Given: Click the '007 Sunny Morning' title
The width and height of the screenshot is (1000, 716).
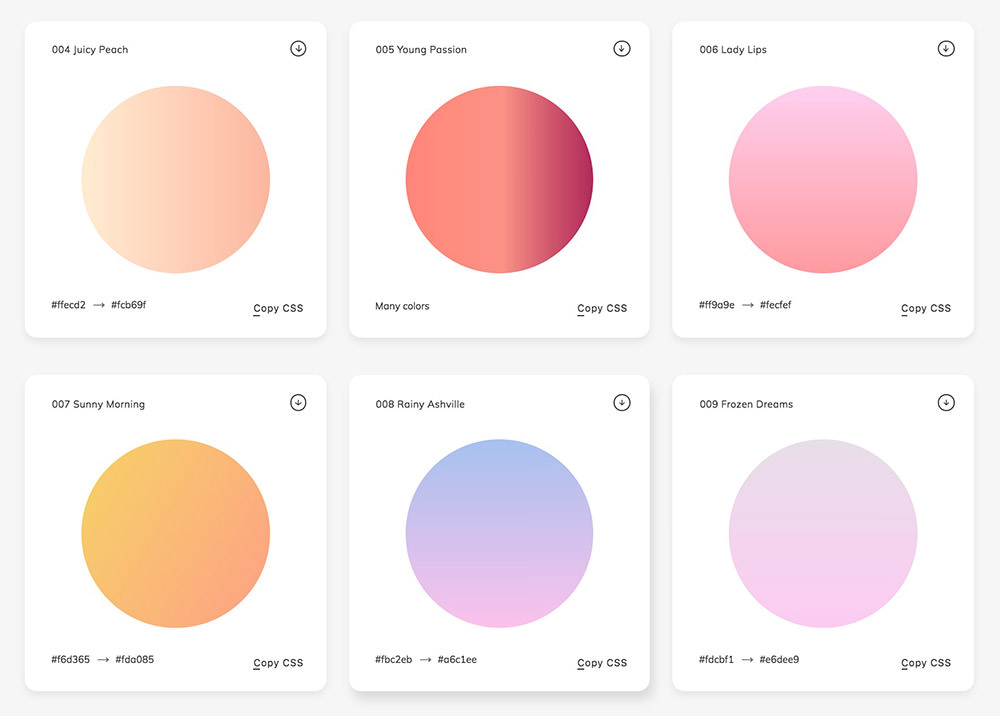Looking at the screenshot, I should point(98,404).
